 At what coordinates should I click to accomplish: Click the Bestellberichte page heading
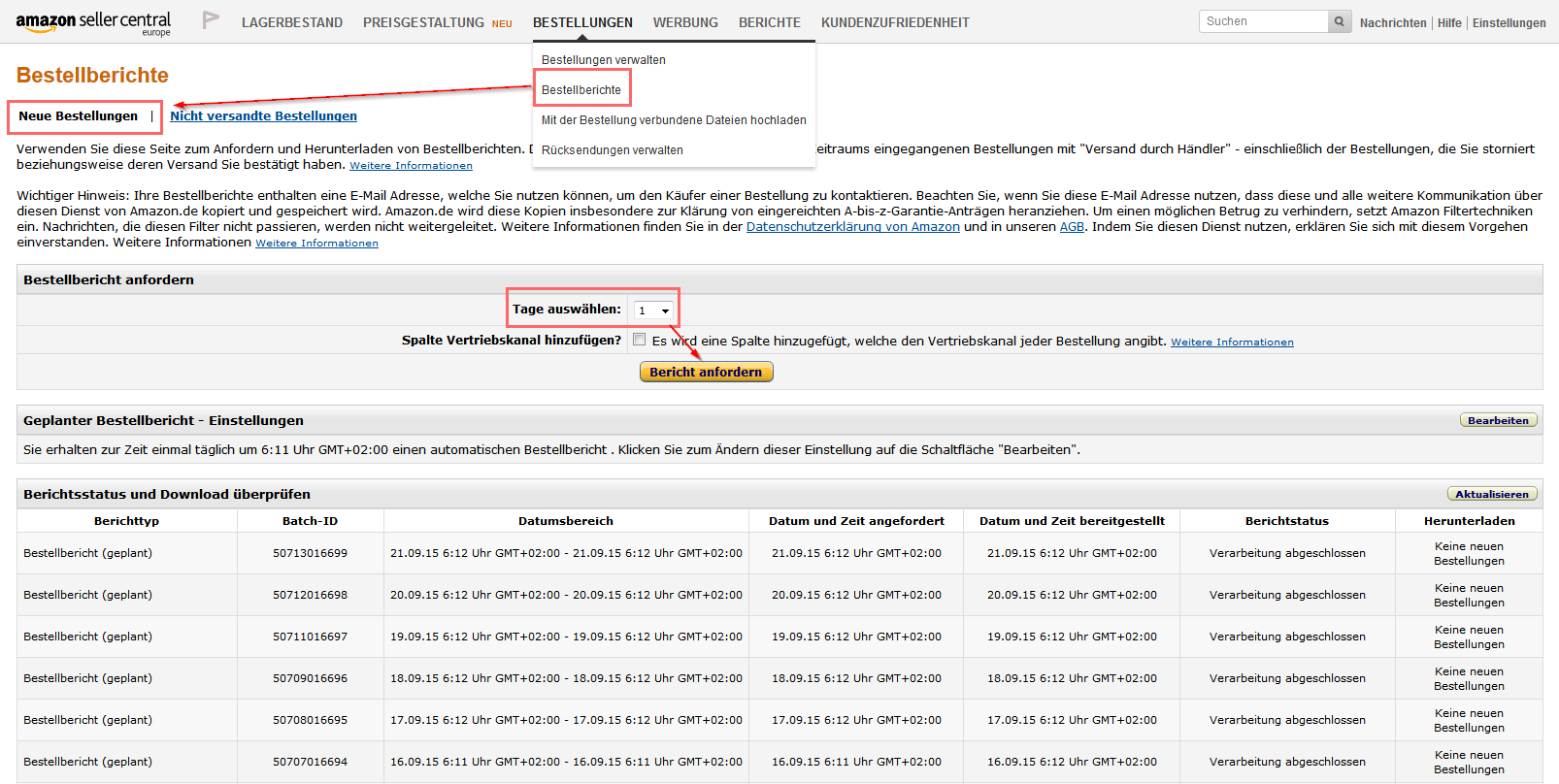92,76
